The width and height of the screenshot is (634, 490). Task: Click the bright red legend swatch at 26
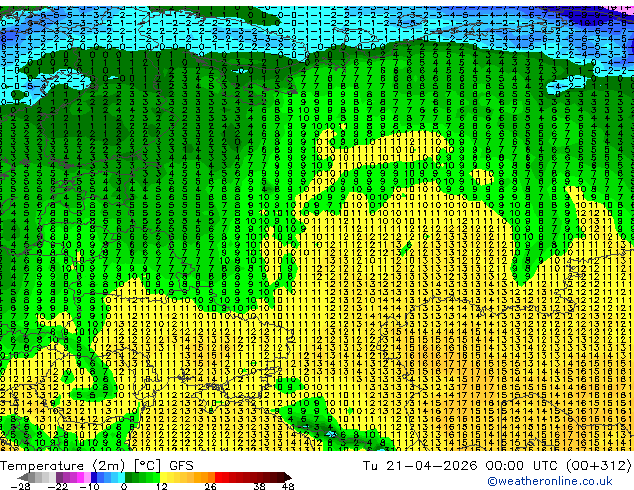(218, 477)
